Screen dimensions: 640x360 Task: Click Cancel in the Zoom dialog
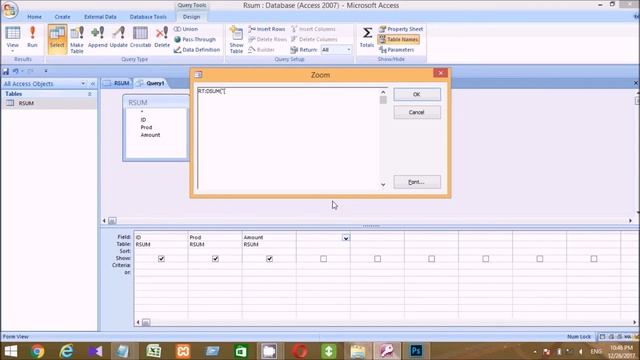pyautogui.click(x=417, y=112)
